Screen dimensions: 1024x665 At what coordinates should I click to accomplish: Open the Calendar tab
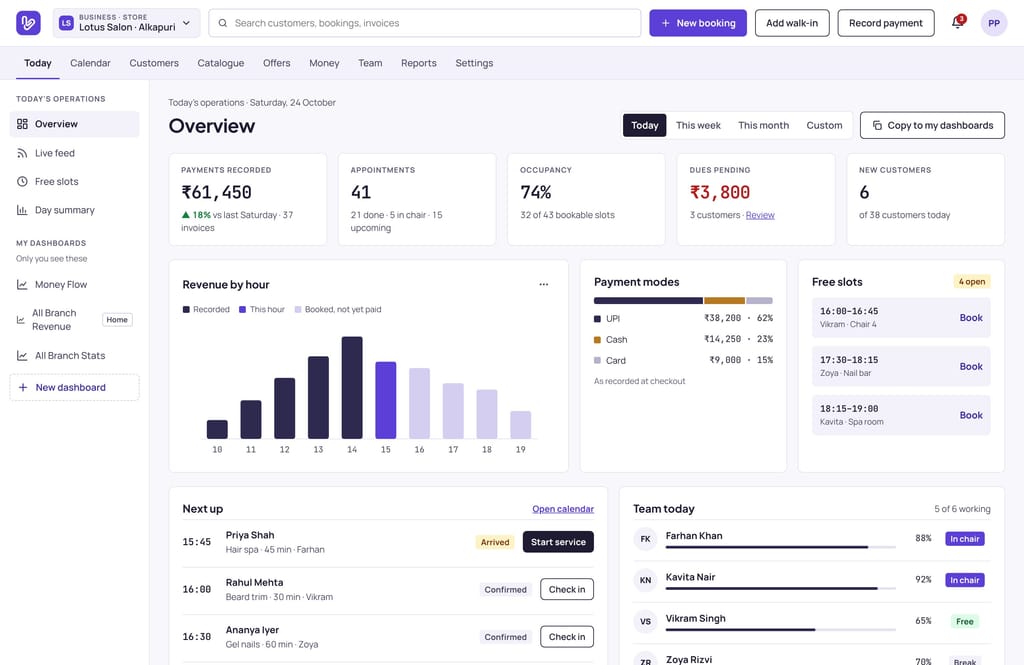click(x=90, y=63)
